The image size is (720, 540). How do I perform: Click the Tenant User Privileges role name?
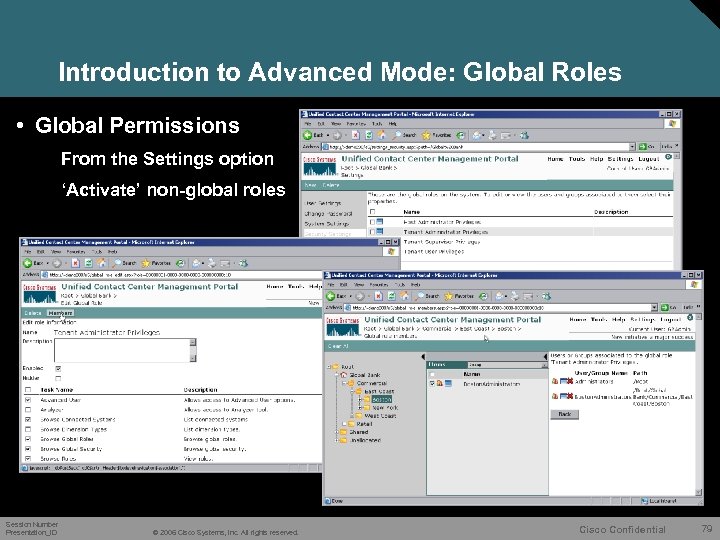(x=434, y=252)
